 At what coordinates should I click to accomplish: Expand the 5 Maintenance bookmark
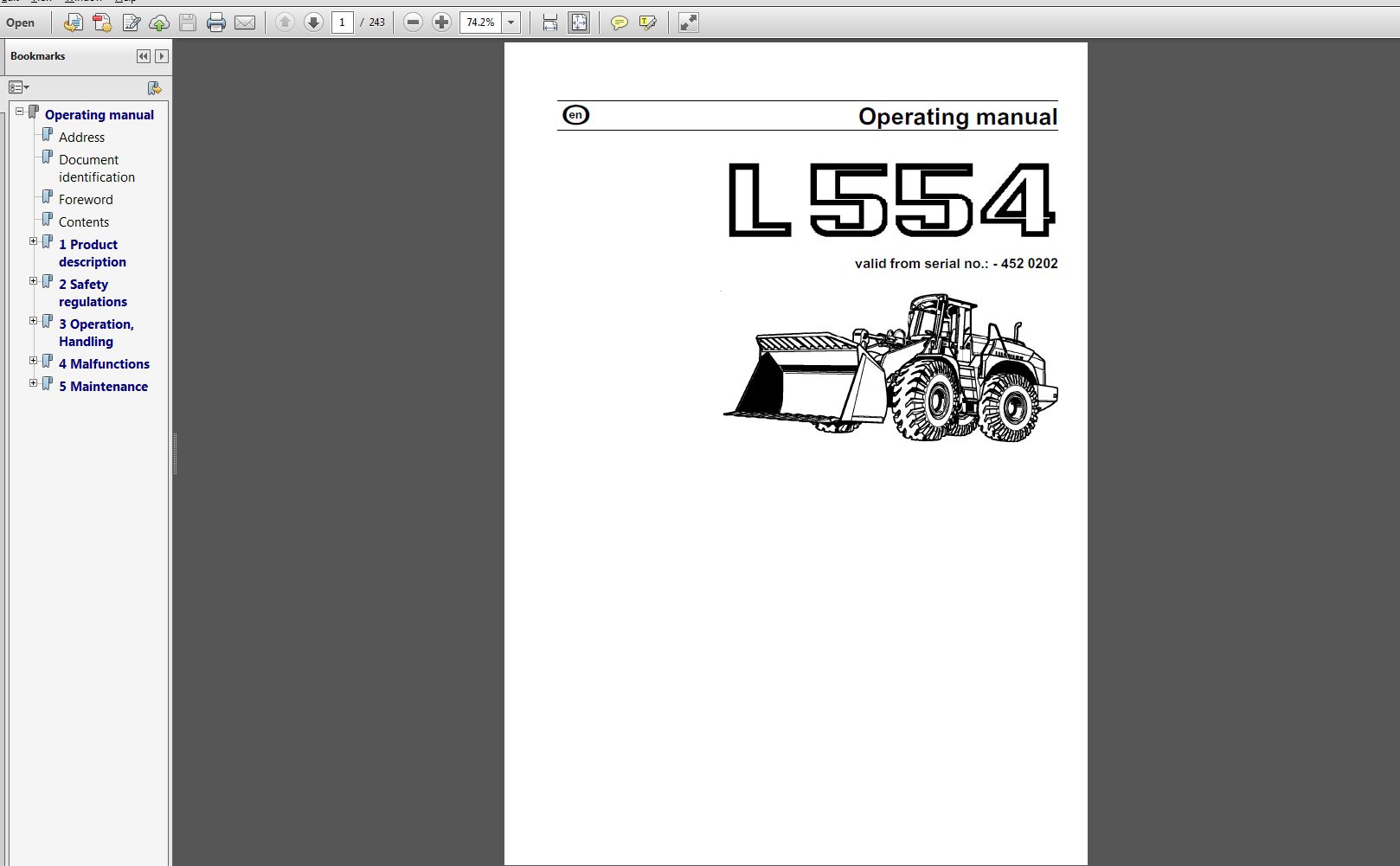[x=33, y=382]
